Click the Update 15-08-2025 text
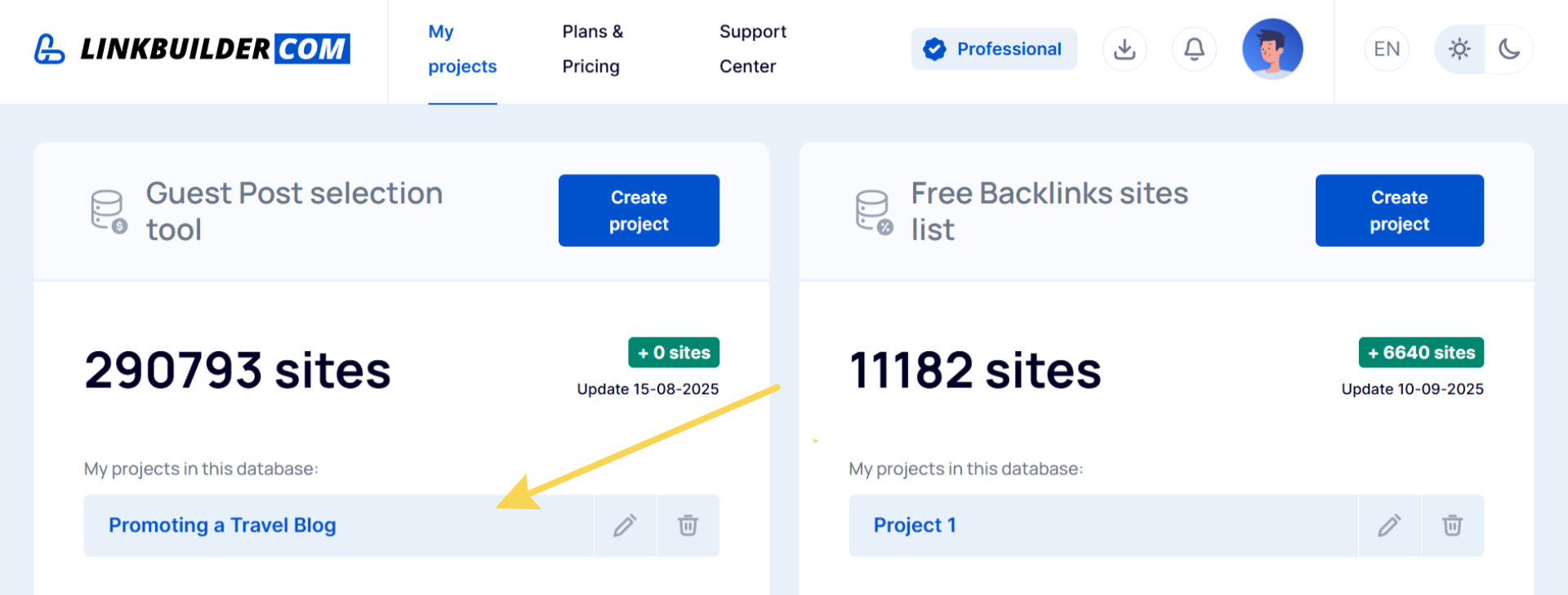This screenshot has width=1568, height=595. [648, 389]
